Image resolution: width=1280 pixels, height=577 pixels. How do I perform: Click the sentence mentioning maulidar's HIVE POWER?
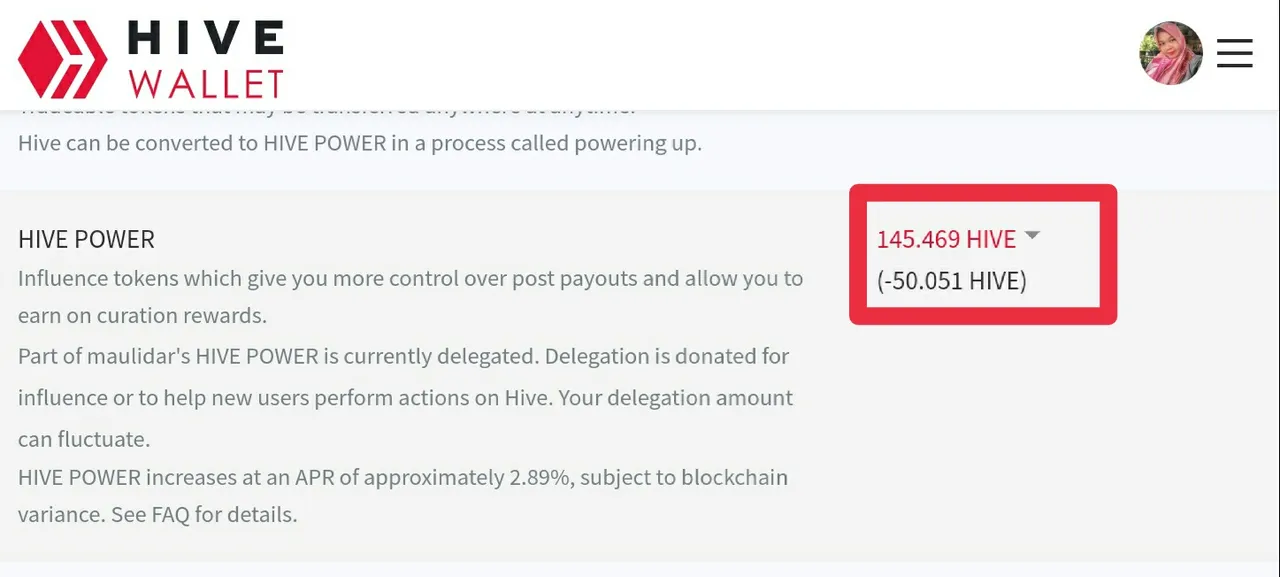403,356
